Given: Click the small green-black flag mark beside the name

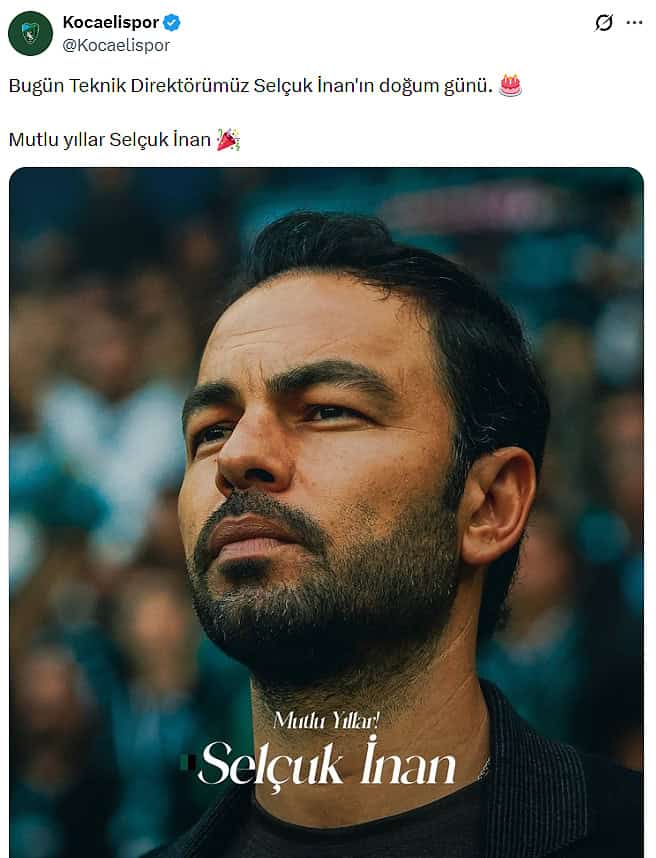Looking at the screenshot, I should 188,763.
